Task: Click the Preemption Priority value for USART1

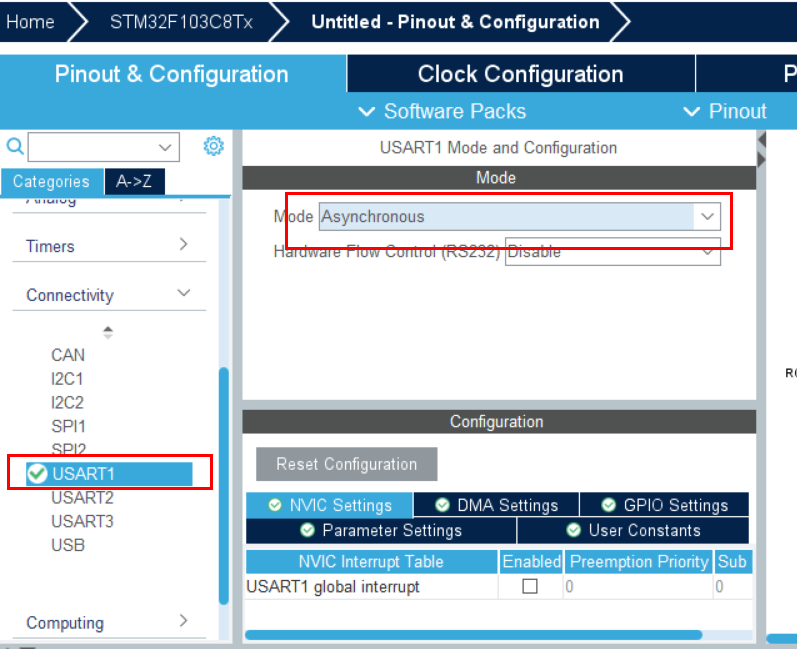Action: (x=638, y=586)
